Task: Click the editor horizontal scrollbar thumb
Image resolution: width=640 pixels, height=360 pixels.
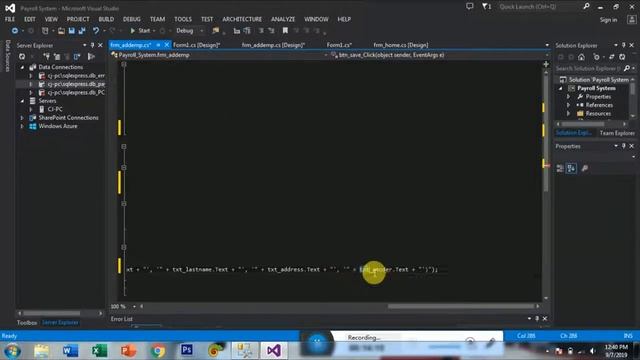Action: (460, 306)
